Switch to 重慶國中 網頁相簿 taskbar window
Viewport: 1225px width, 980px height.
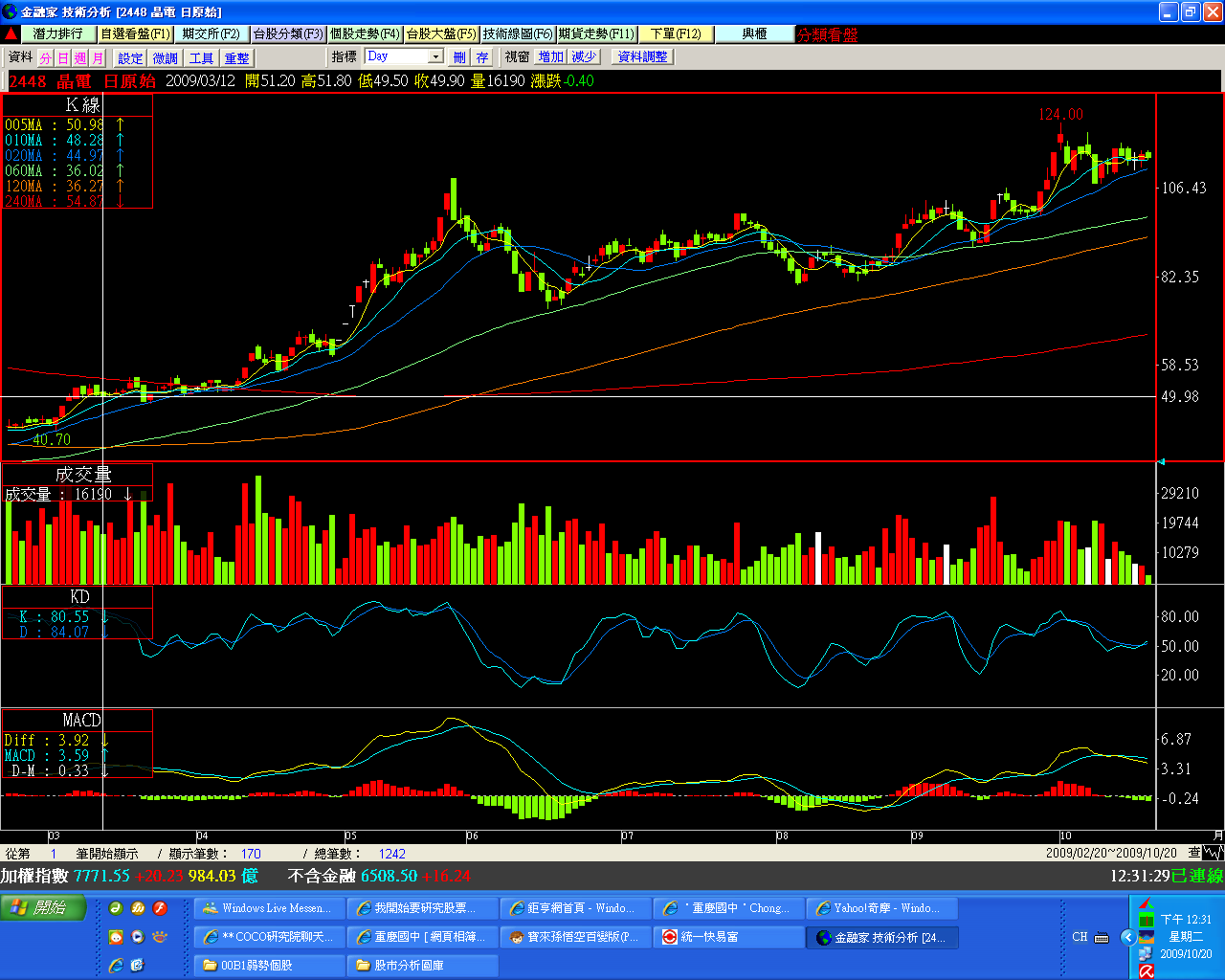[422, 937]
